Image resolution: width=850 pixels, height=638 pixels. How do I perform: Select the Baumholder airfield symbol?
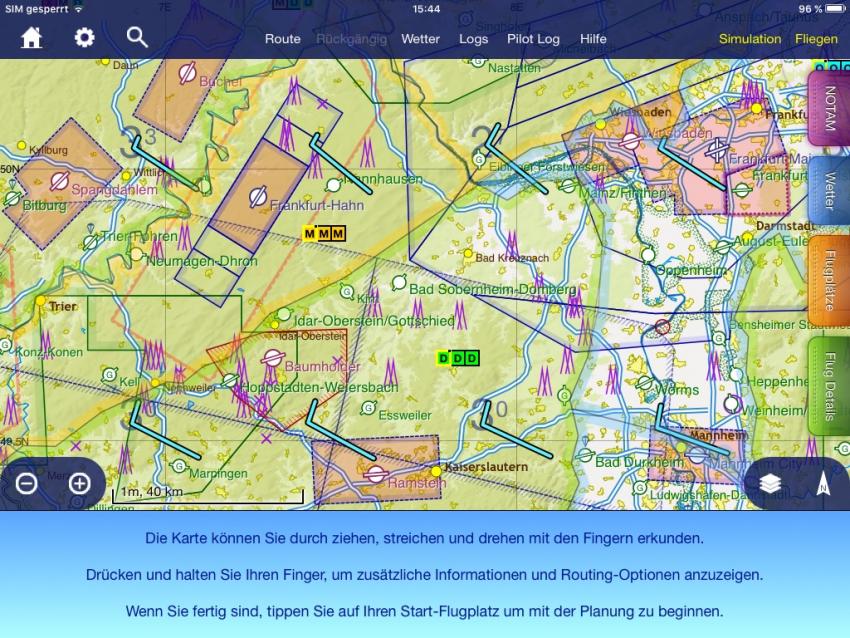click(x=273, y=358)
